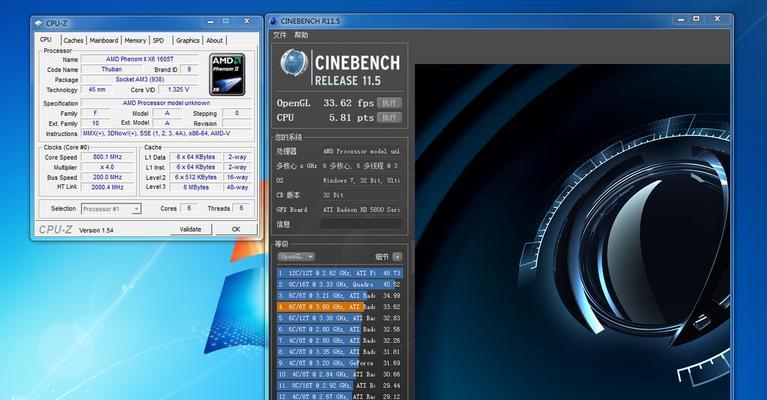Image resolution: width=767 pixels, height=400 pixels.
Task: Select ranking row 8 4C/8T @ 3.35 GHz
Action: point(339,352)
